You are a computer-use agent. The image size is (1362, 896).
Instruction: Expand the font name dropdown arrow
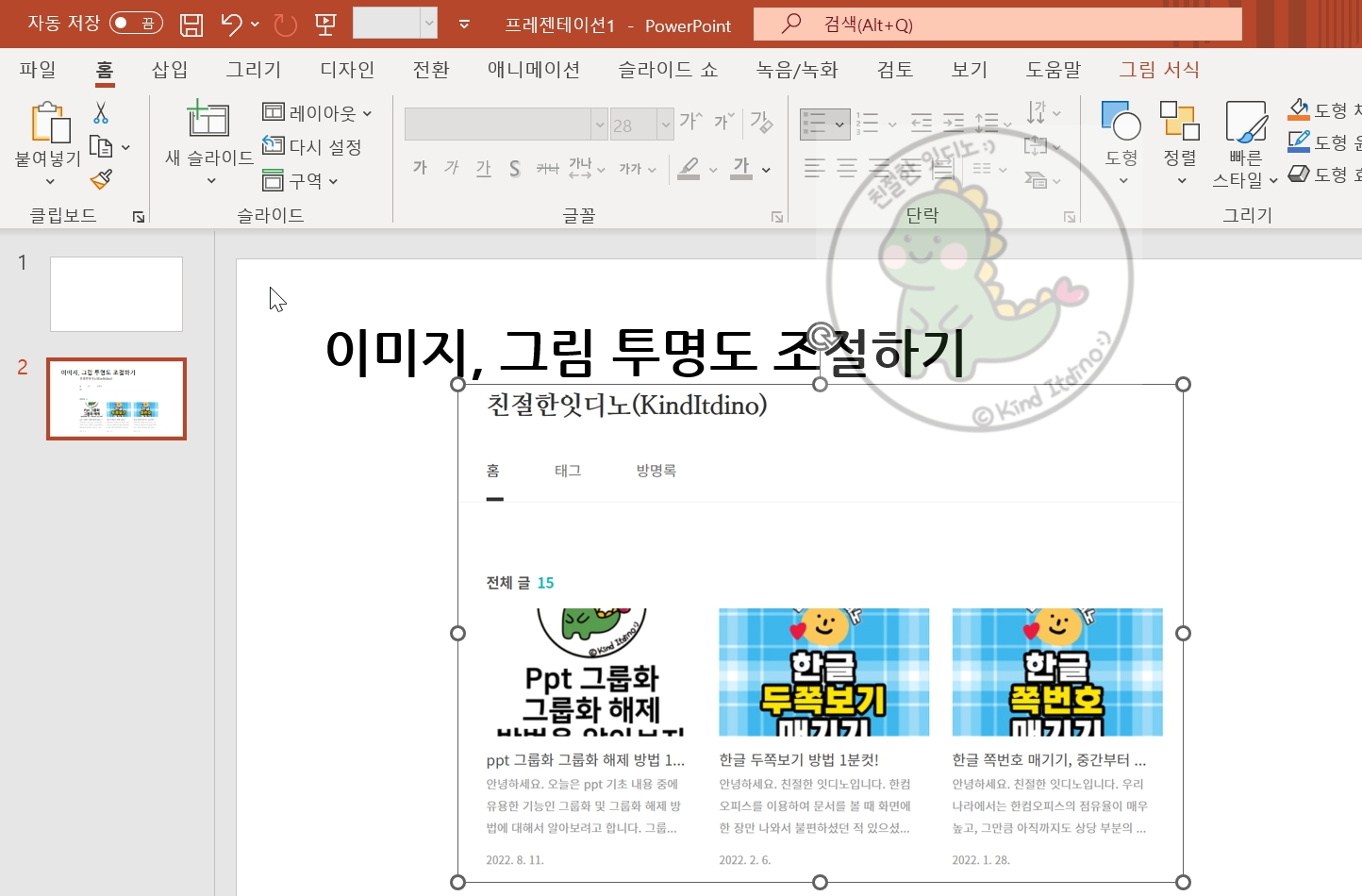coord(599,124)
